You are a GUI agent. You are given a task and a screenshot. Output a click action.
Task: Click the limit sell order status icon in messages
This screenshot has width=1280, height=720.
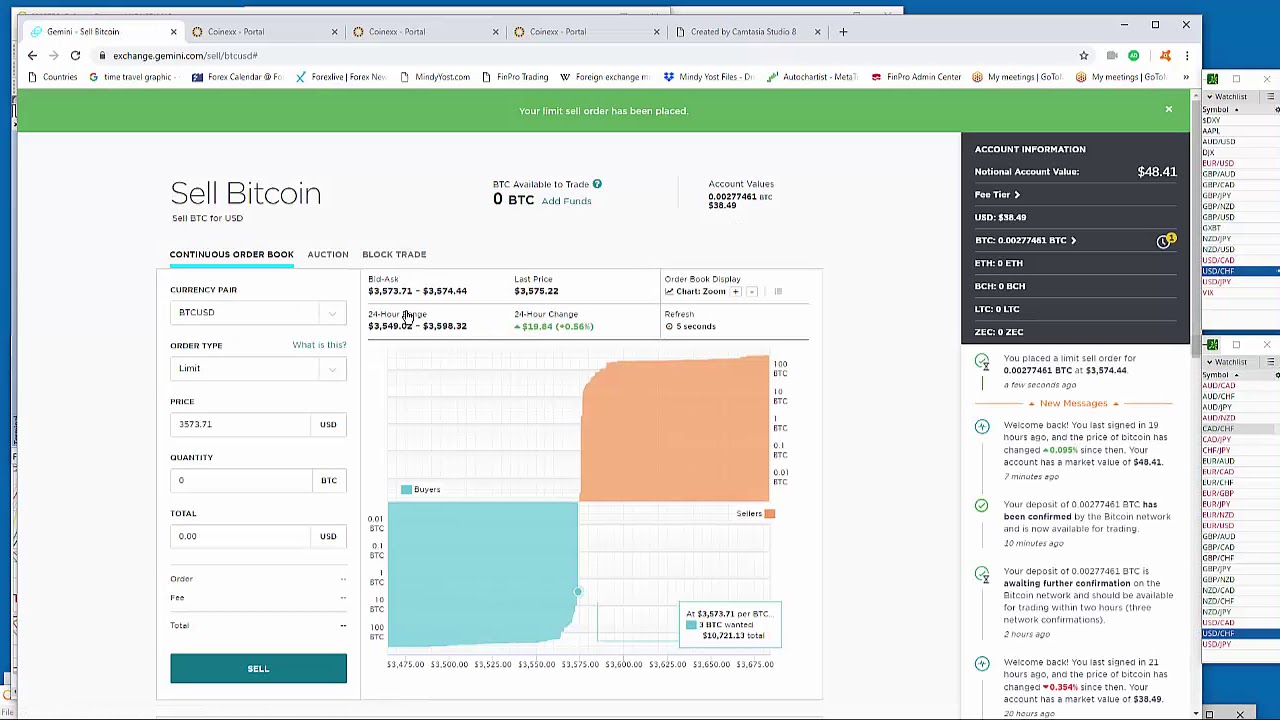[x=982, y=361]
